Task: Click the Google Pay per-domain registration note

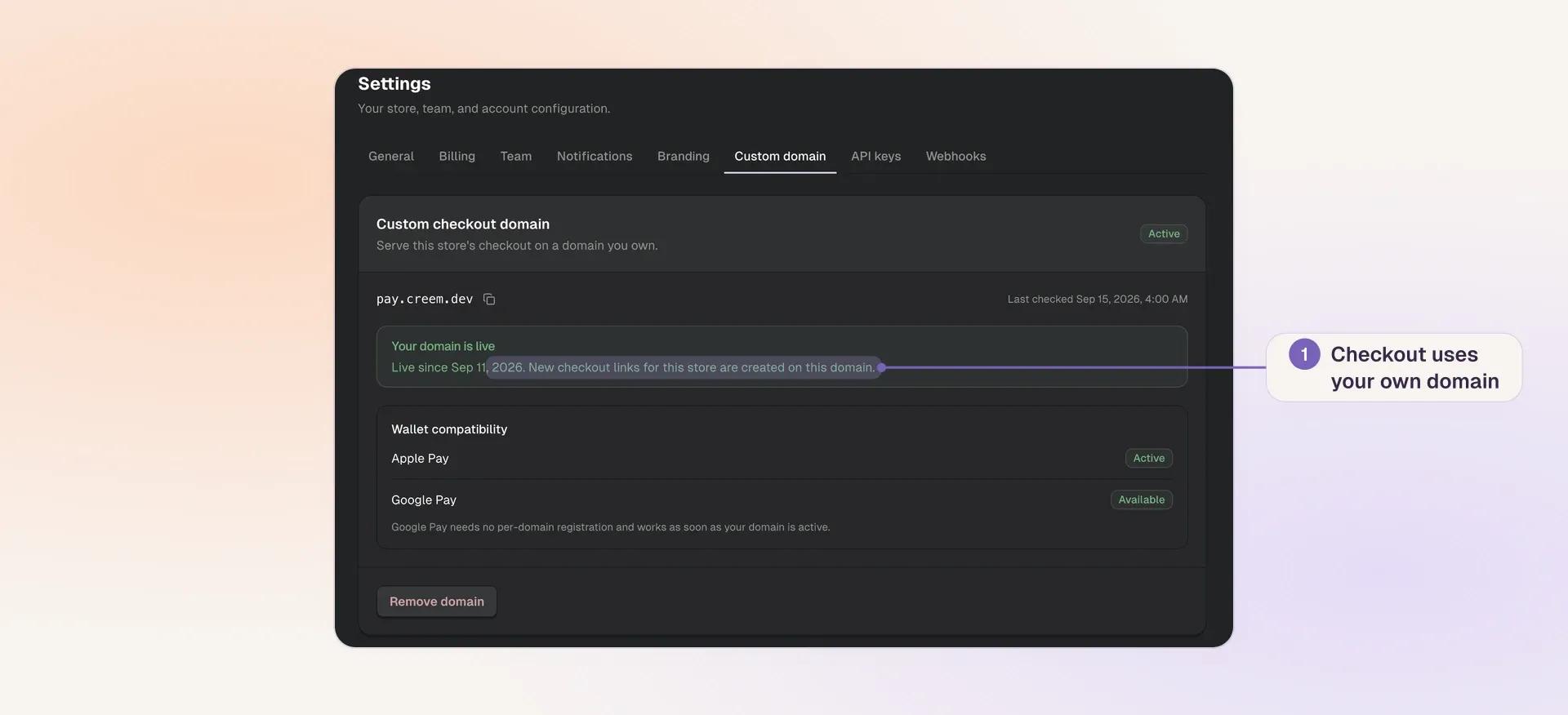Action: coord(611,527)
